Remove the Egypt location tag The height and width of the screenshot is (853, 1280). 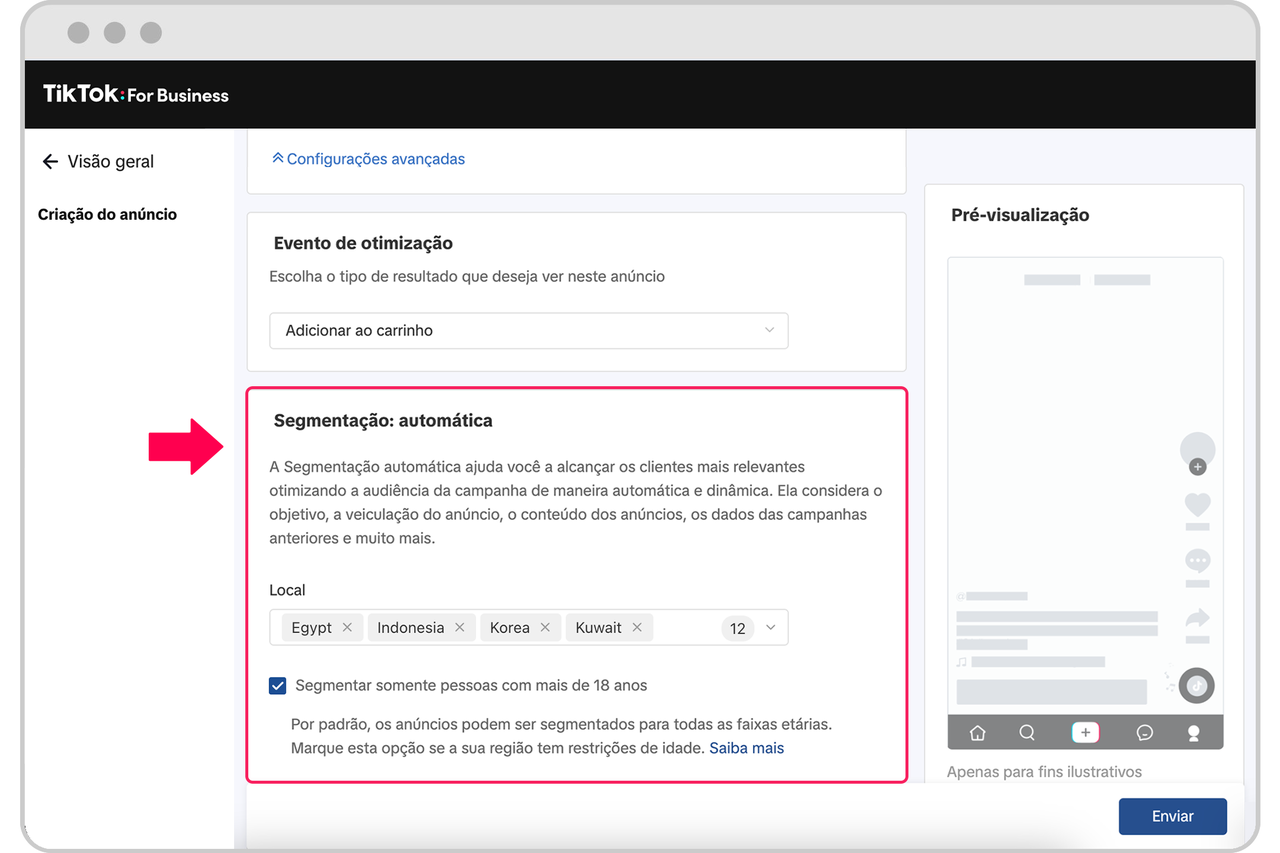347,627
